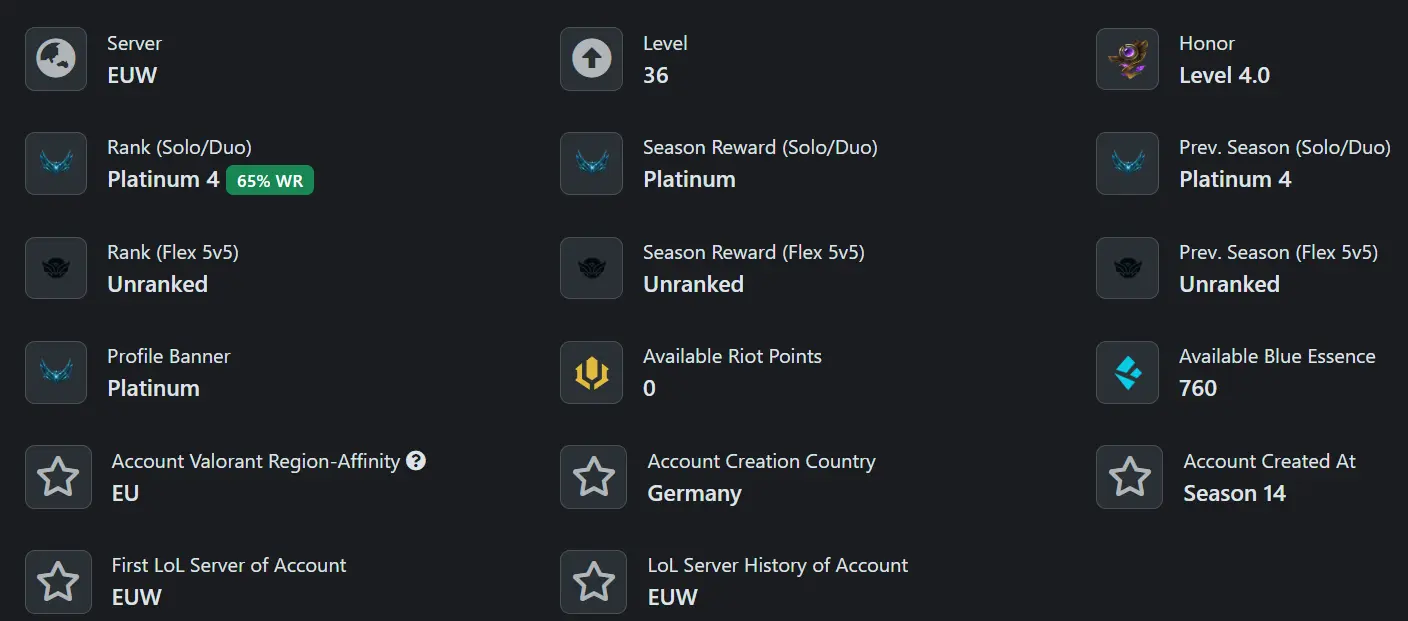Click the Account Creation Country value Germany

click(x=694, y=494)
